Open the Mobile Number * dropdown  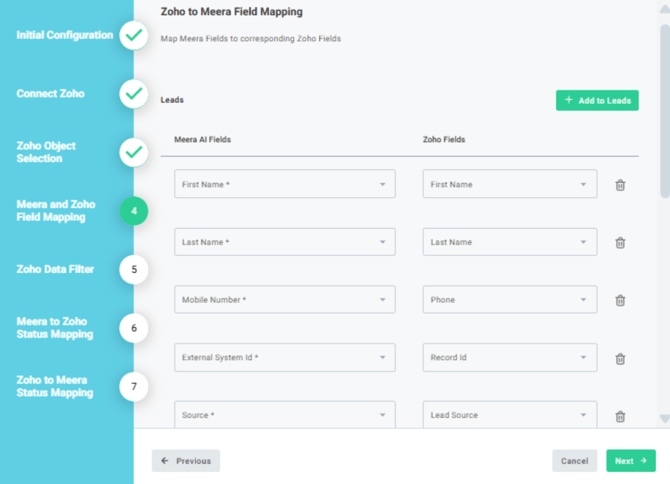click(x=285, y=299)
